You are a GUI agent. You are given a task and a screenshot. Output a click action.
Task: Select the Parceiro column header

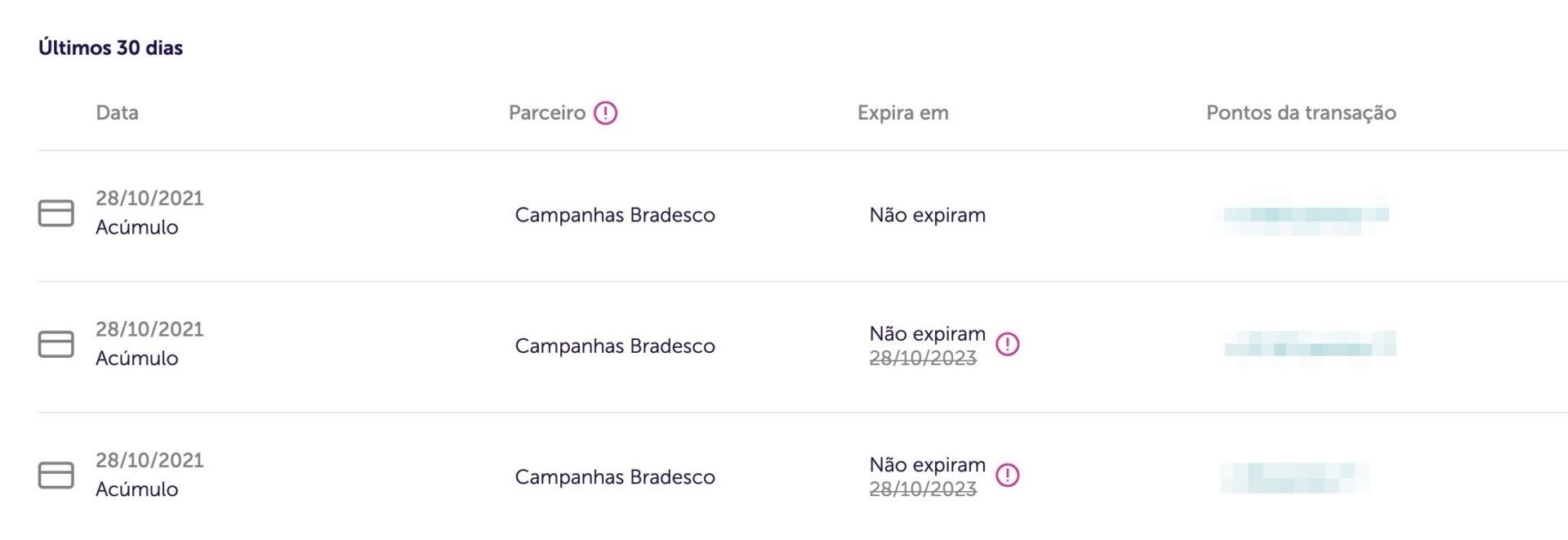click(547, 113)
